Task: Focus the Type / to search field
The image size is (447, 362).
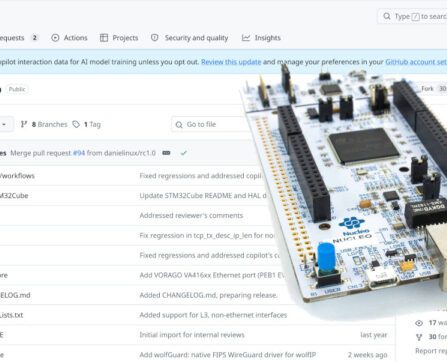Action: tap(412, 16)
